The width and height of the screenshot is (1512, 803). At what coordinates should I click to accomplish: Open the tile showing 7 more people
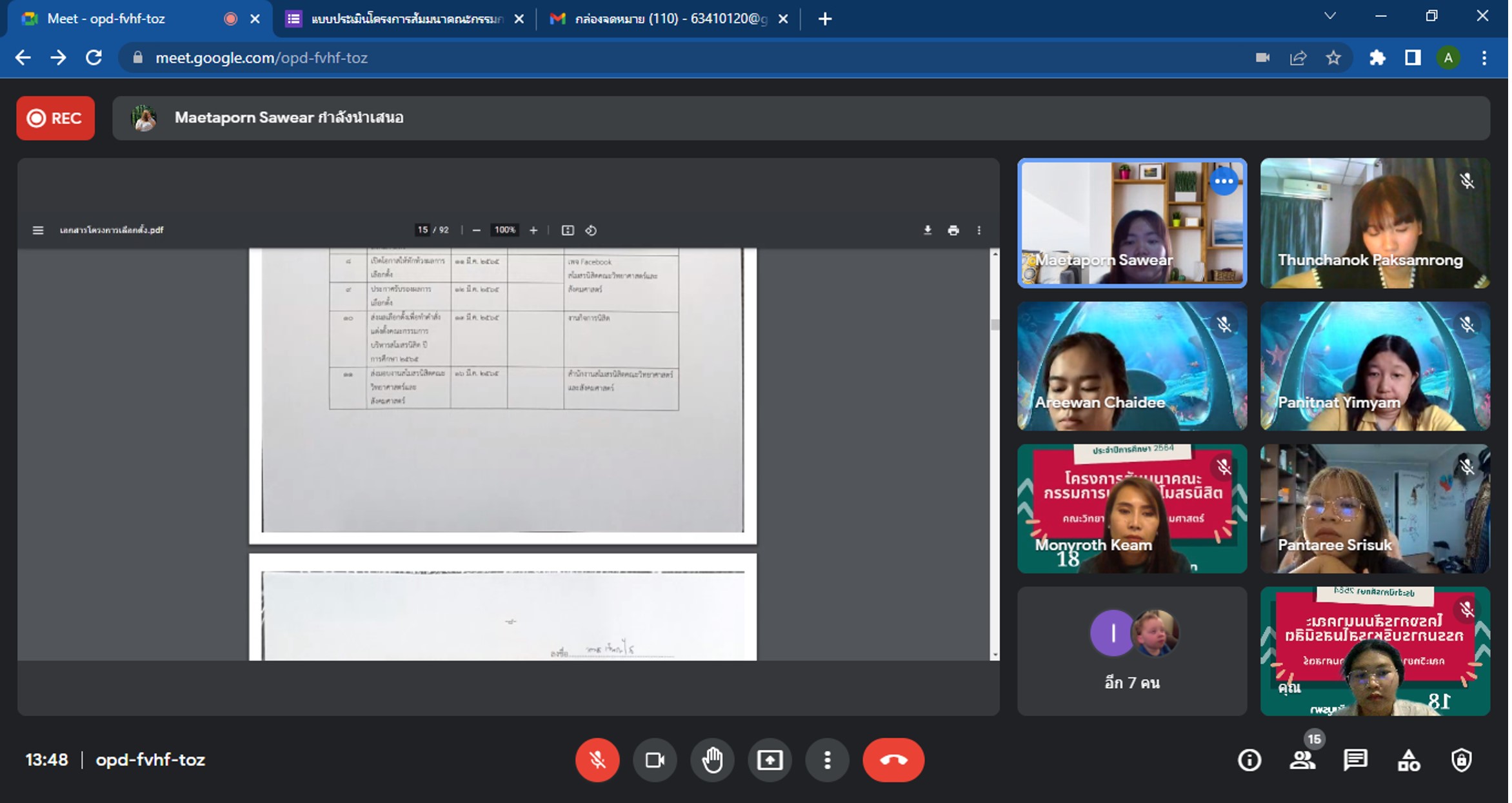1132,651
